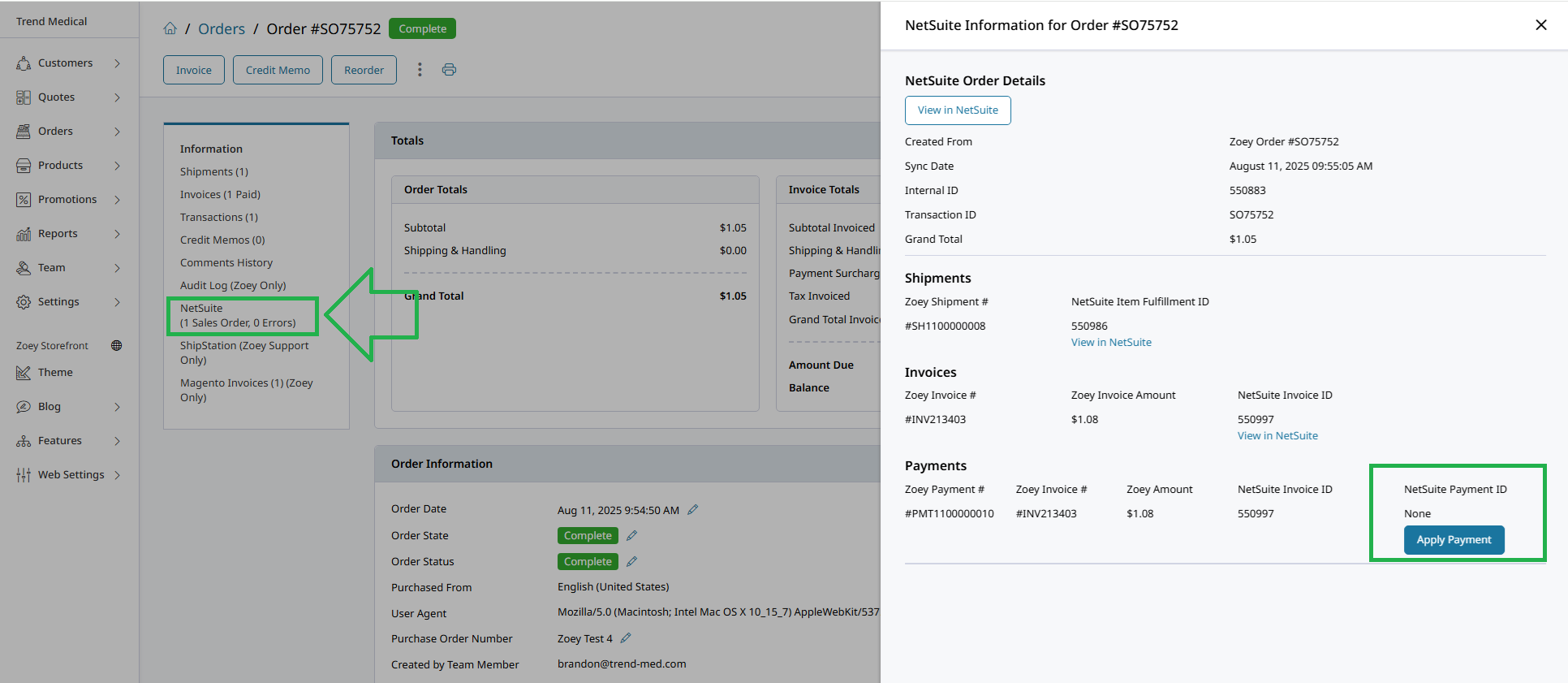Edit the Order Status pencil icon
Image resolution: width=1568 pixels, height=683 pixels.
coord(631,562)
